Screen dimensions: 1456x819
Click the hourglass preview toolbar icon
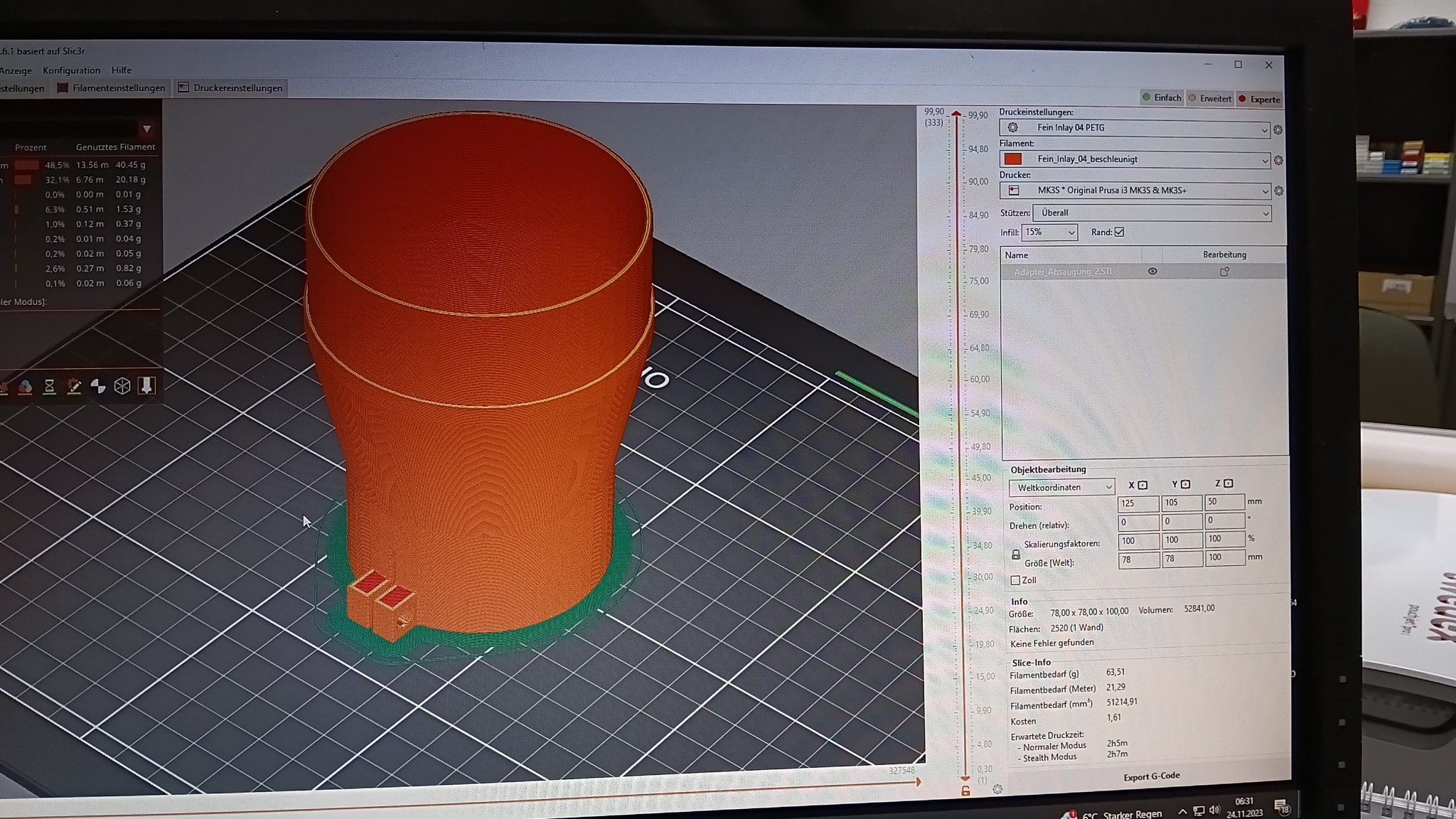pos(50,386)
